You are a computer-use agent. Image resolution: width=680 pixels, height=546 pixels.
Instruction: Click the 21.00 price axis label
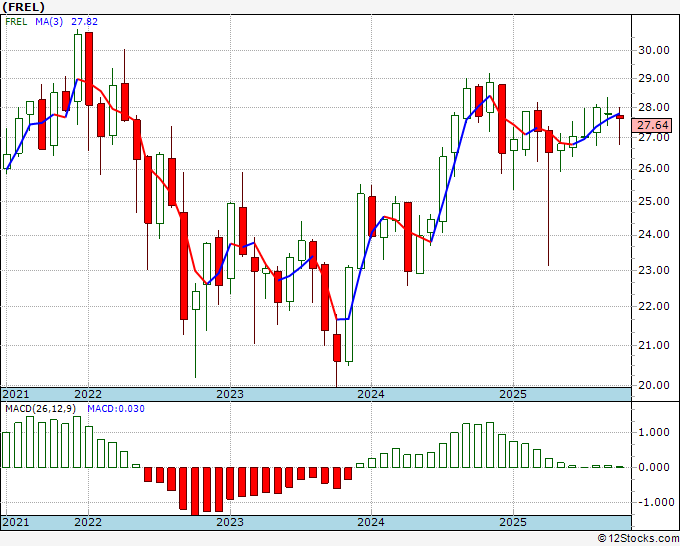(654, 345)
